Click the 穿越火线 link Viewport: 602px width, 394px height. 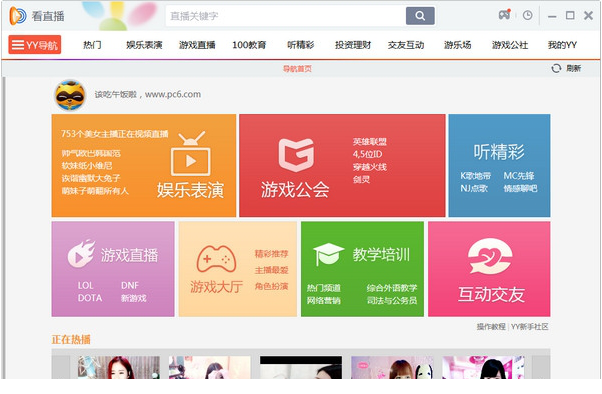point(369,167)
